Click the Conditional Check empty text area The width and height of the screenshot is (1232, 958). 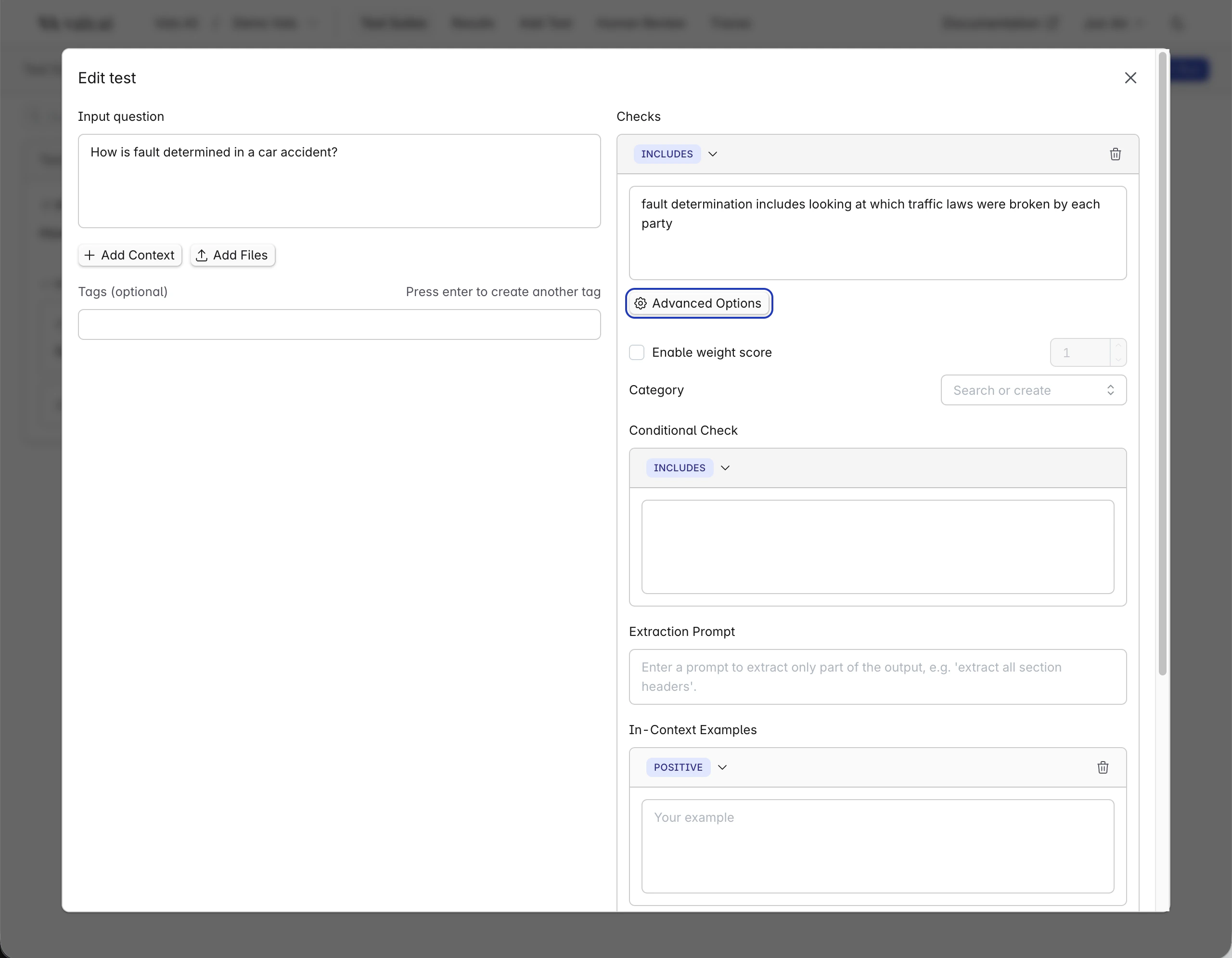(x=877, y=546)
